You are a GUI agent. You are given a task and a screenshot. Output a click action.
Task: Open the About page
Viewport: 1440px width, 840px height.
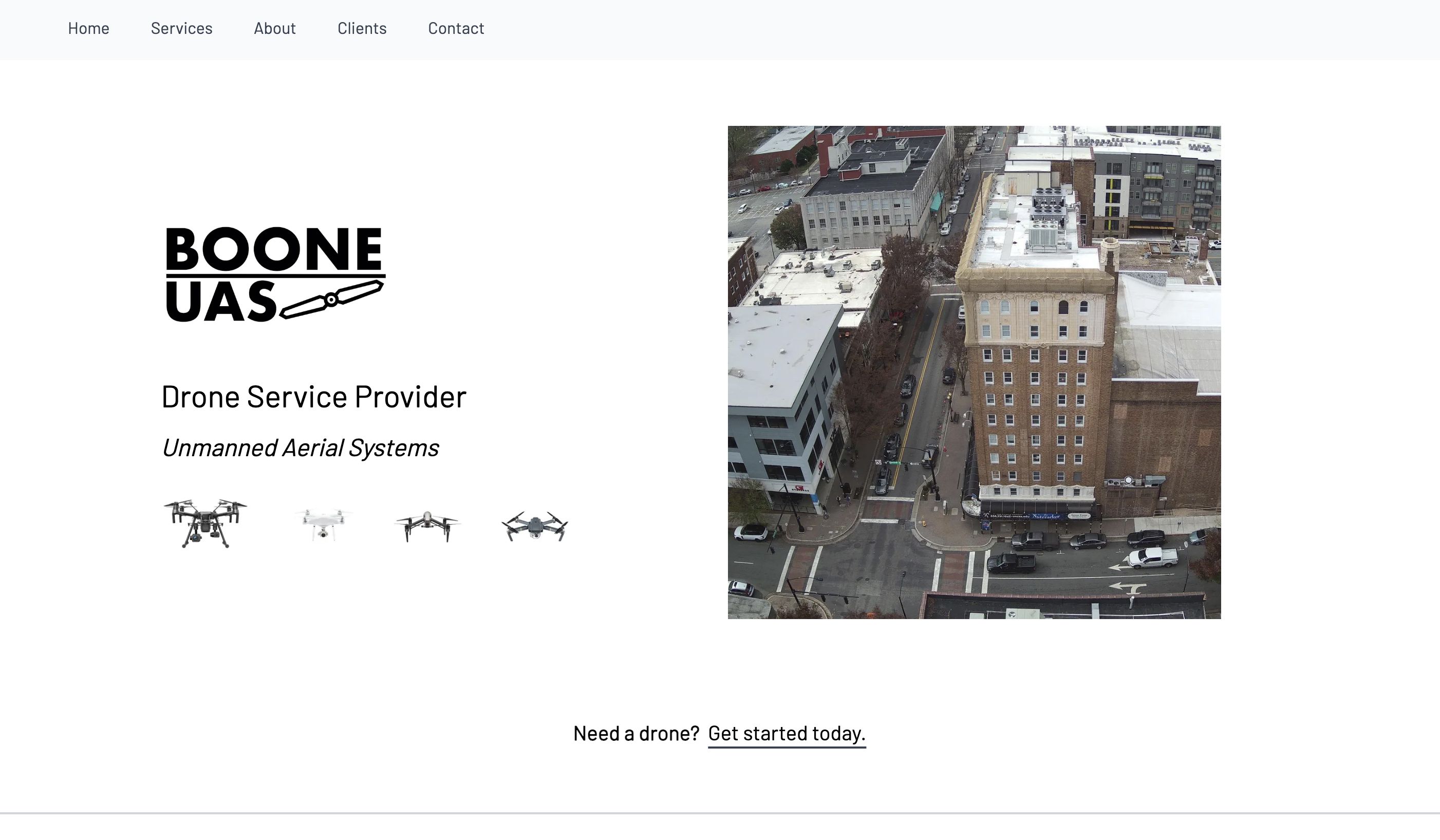275,28
